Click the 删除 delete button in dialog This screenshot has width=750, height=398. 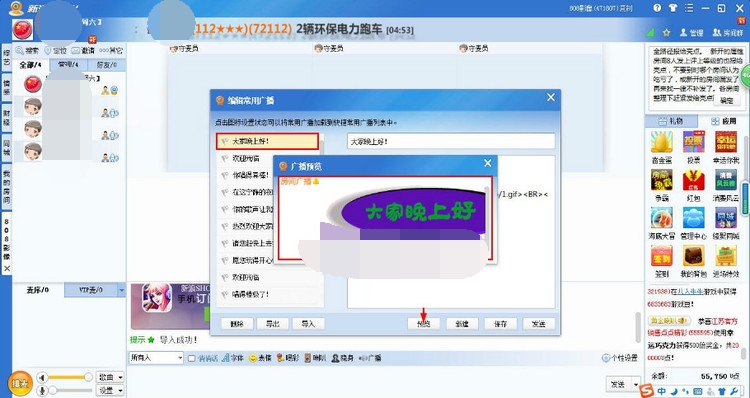click(237, 324)
